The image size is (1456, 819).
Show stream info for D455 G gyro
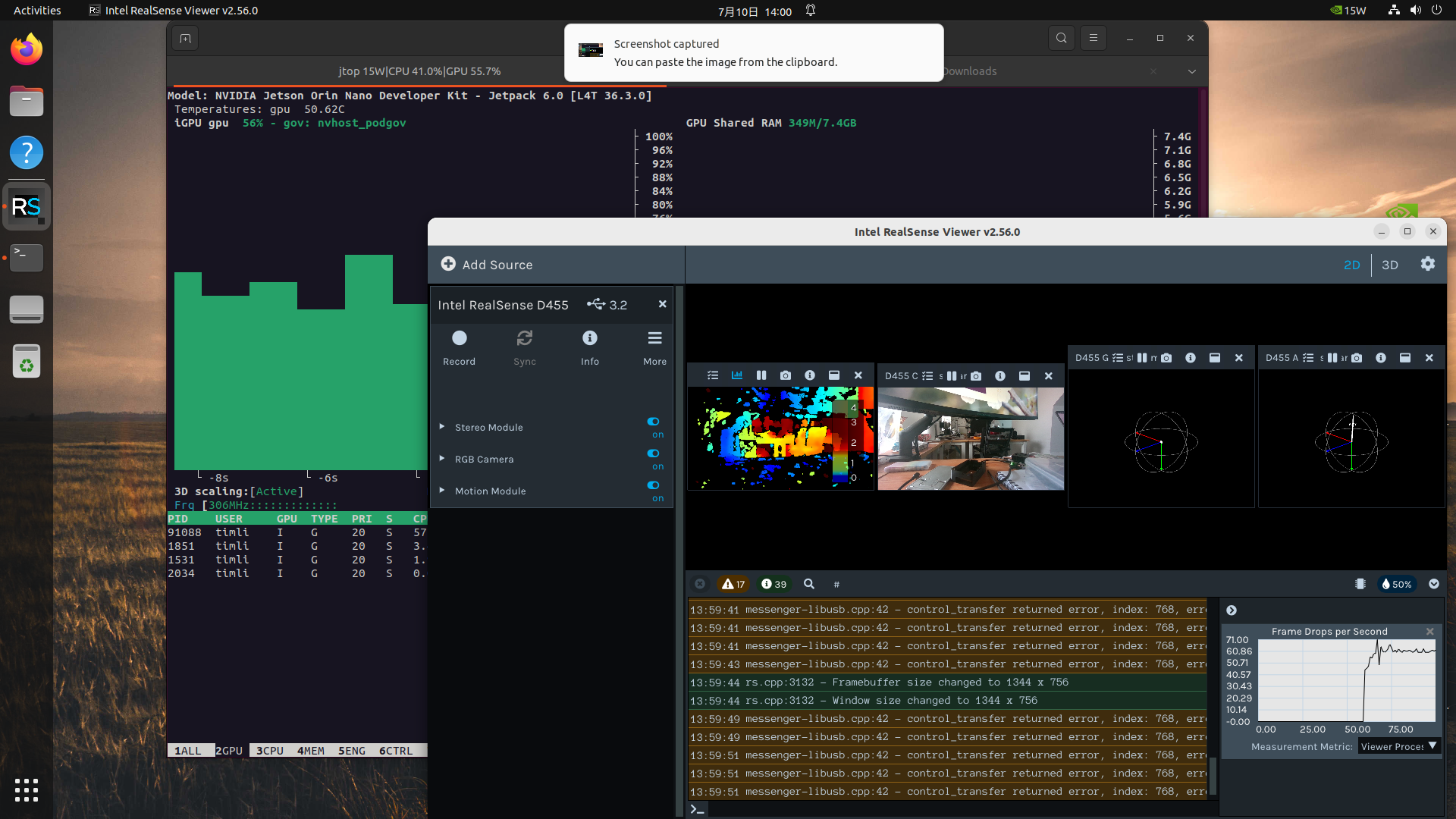(1189, 357)
